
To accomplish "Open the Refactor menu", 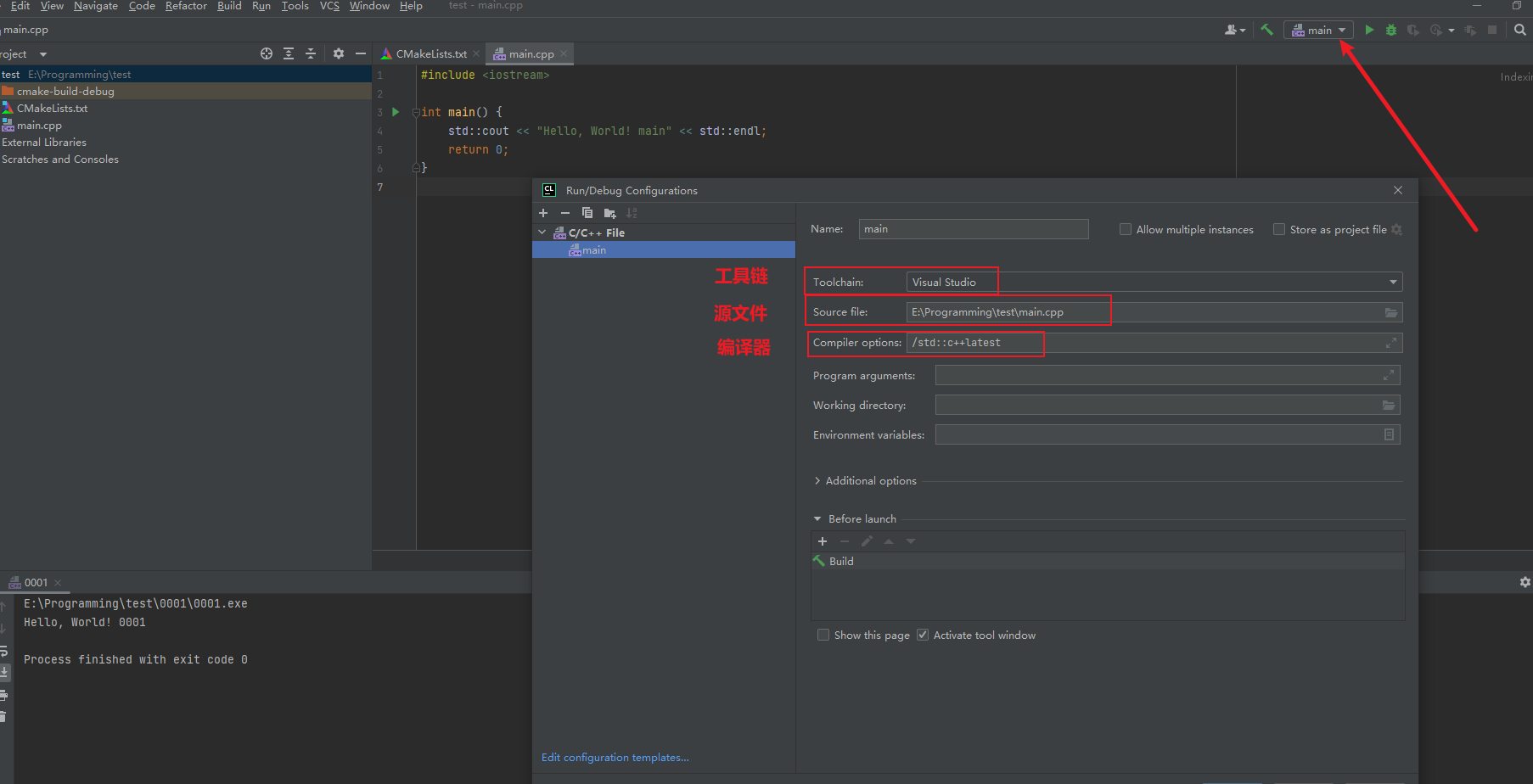I will tap(186, 6).
